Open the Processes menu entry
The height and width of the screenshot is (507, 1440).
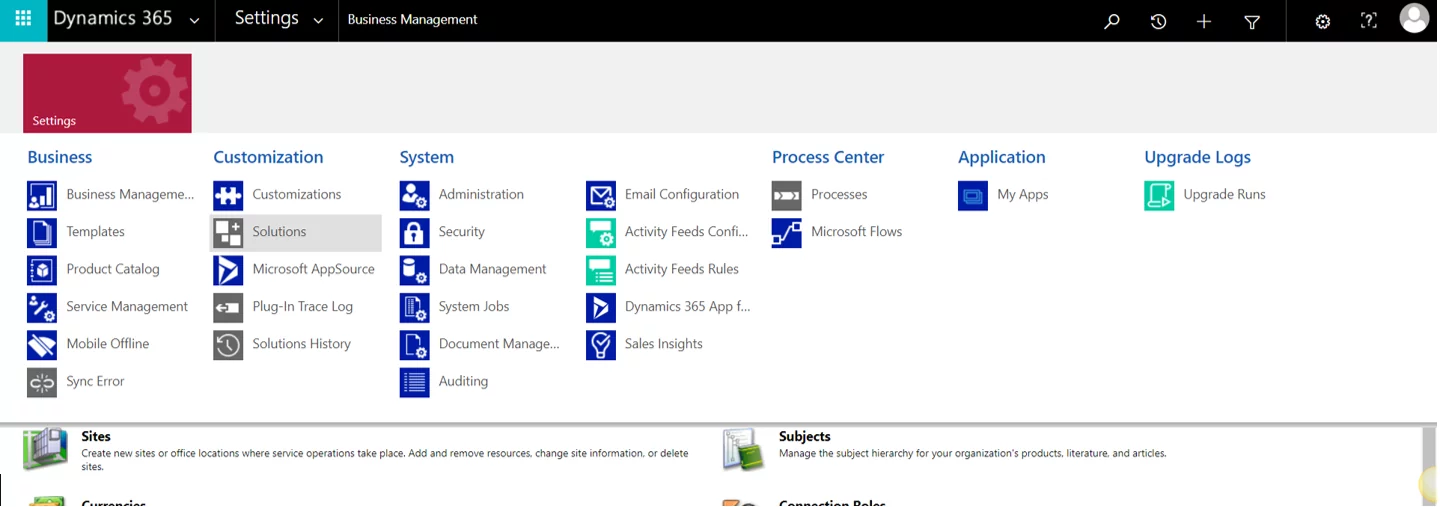(x=839, y=195)
